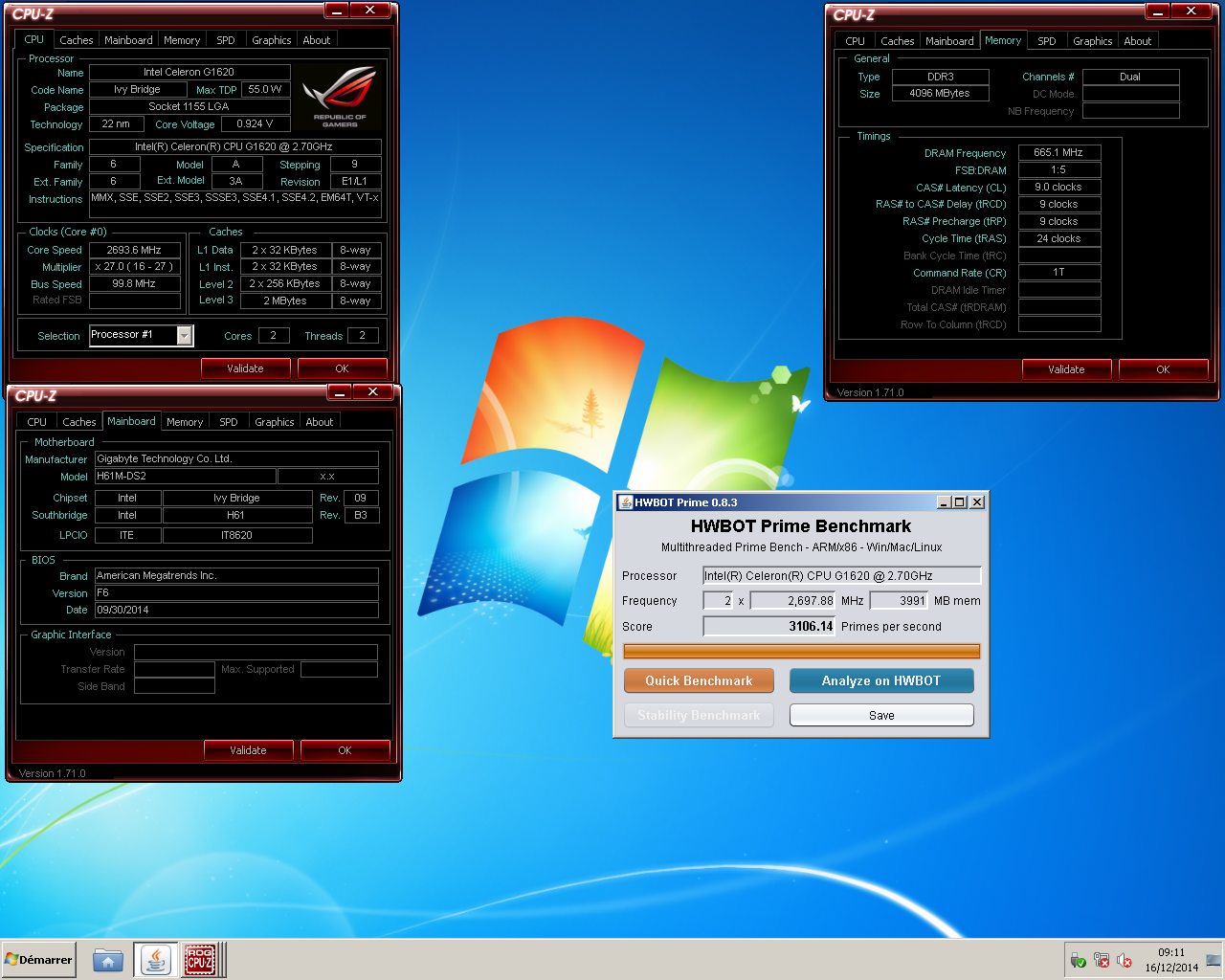The width and height of the screenshot is (1225, 980).
Task: Click the frequency field showing 2,697.88
Action: 793,601
